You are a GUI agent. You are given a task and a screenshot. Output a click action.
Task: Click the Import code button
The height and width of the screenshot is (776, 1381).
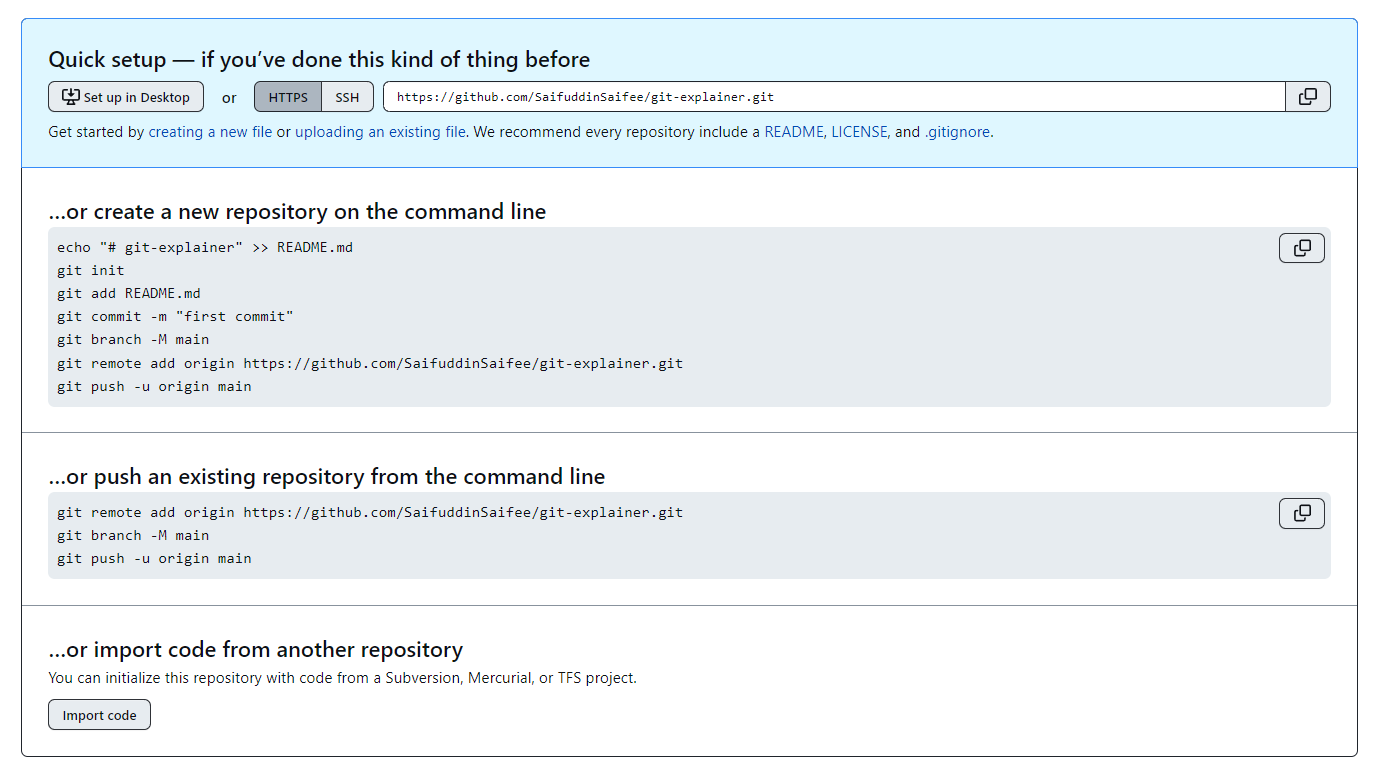click(99, 714)
